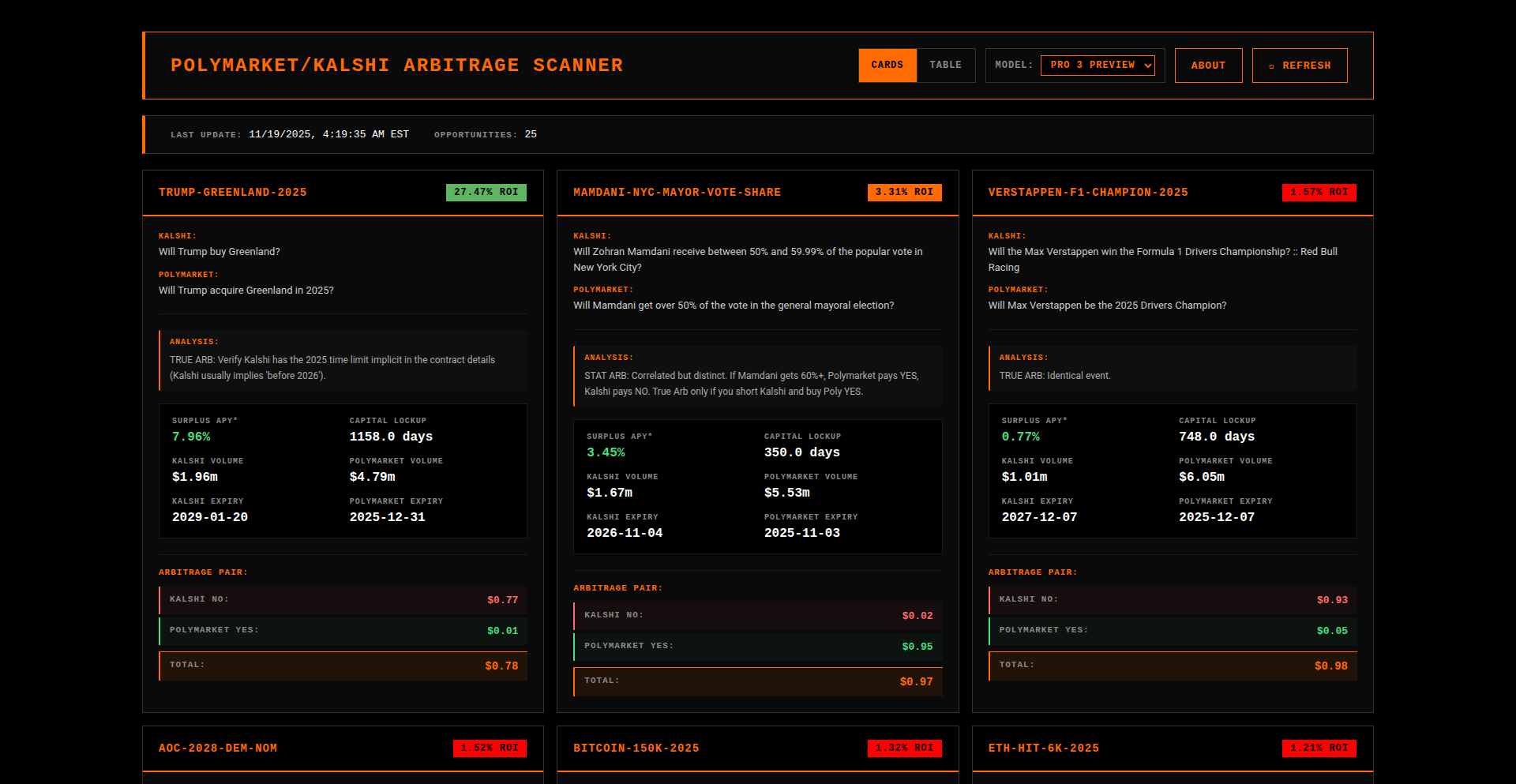Click the About button
The height and width of the screenshot is (784, 1516).
(x=1207, y=66)
